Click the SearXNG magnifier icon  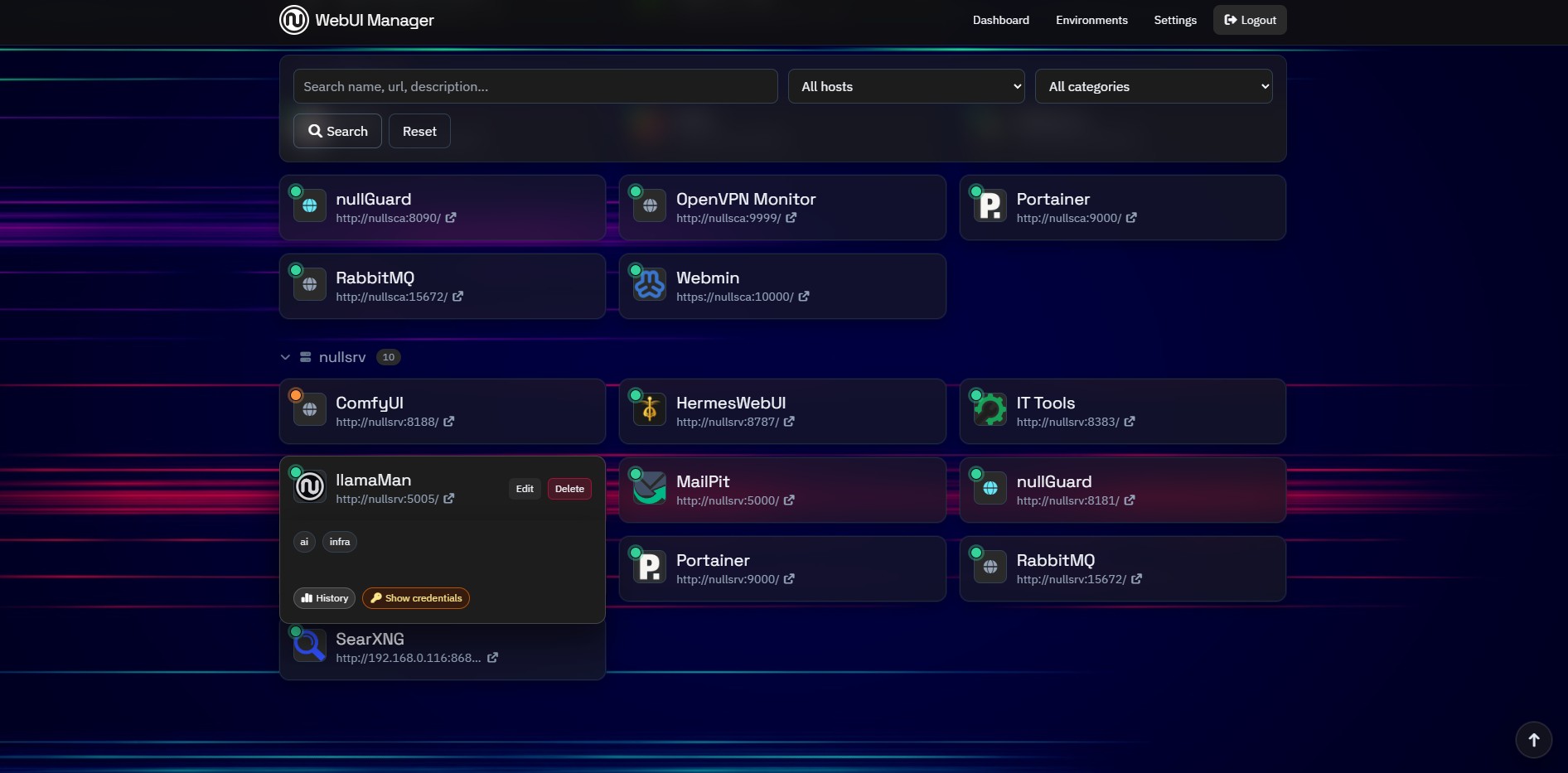310,645
